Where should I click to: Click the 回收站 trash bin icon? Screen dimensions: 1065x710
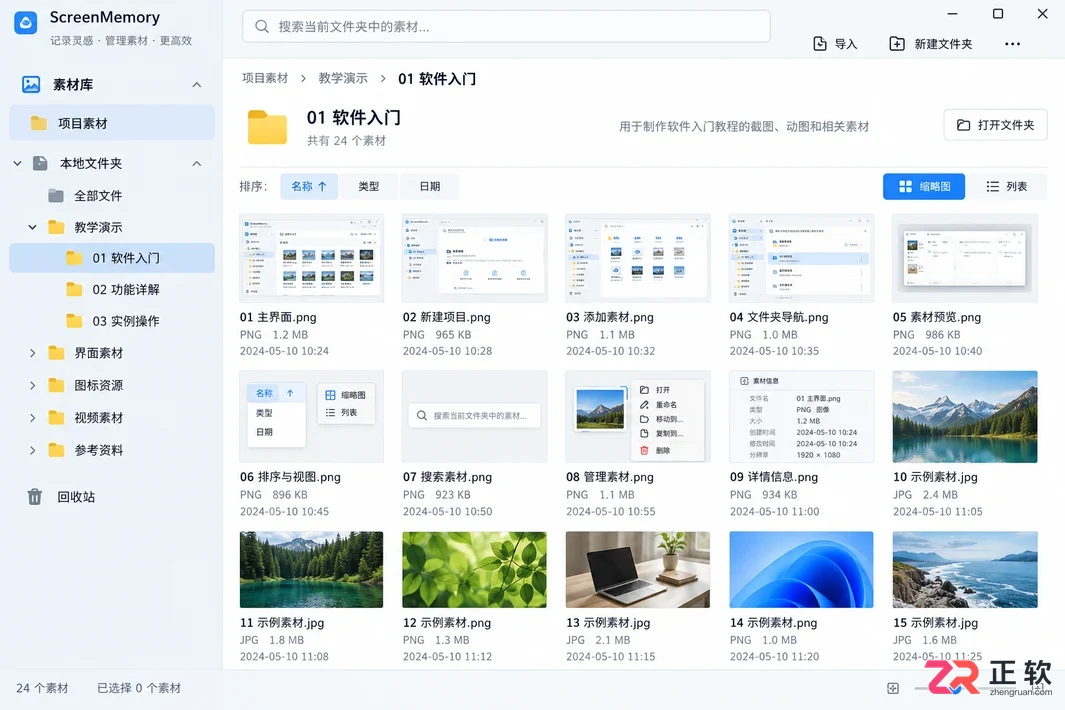click(x=35, y=497)
